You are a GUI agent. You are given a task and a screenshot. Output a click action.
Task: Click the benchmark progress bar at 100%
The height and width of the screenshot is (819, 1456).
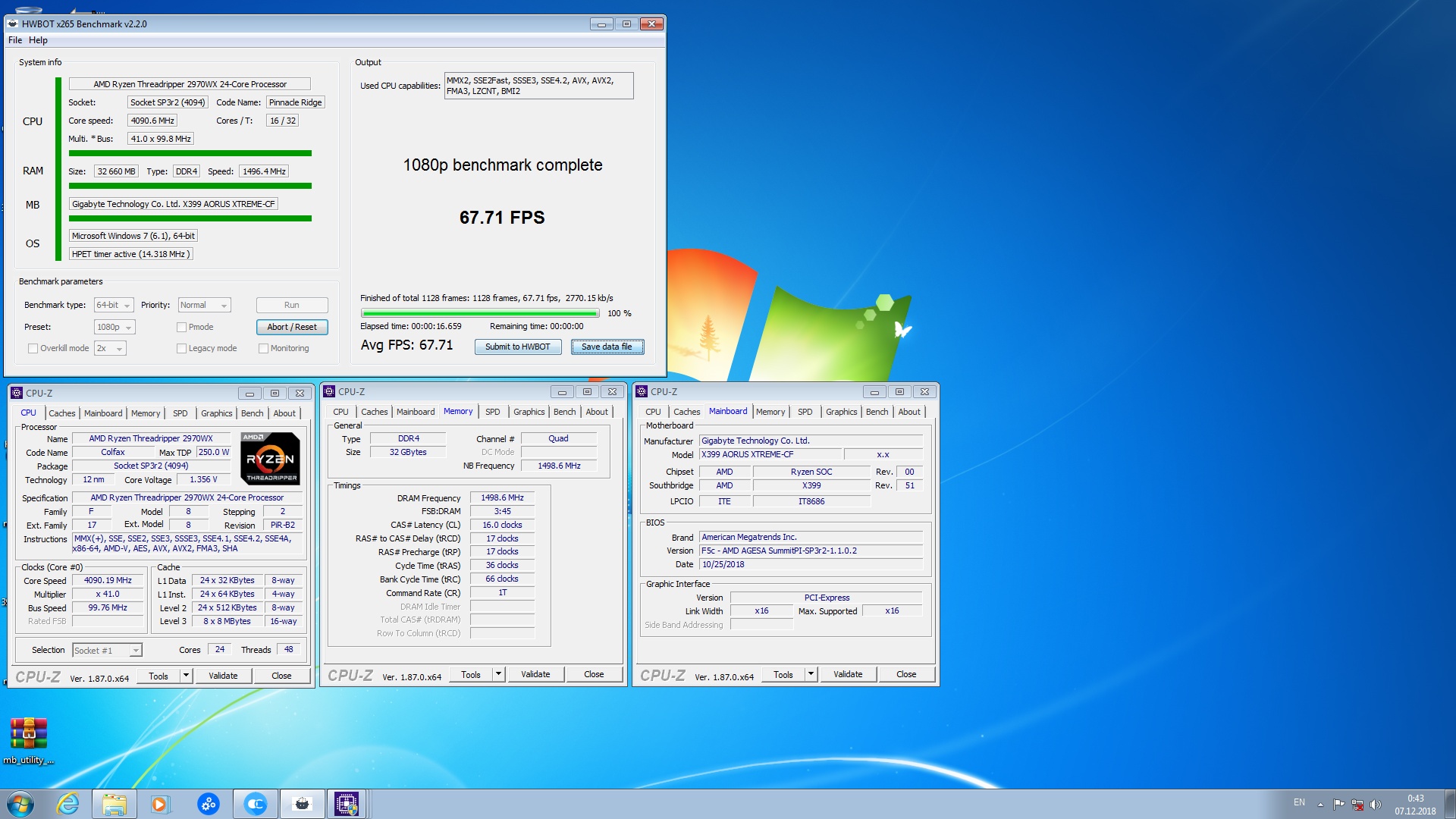(480, 314)
